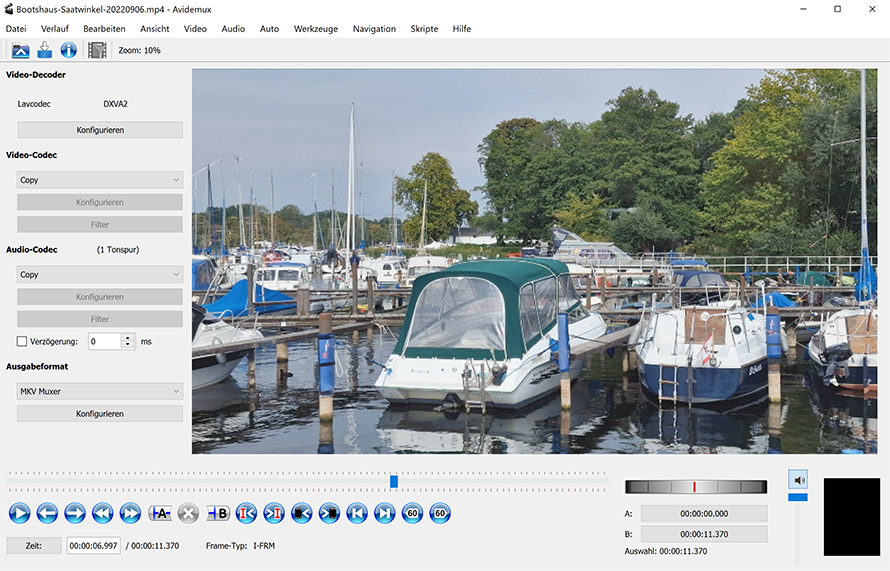Go to next black frame
The image size is (890, 571).
pyautogui.click(x=329, y=513)
